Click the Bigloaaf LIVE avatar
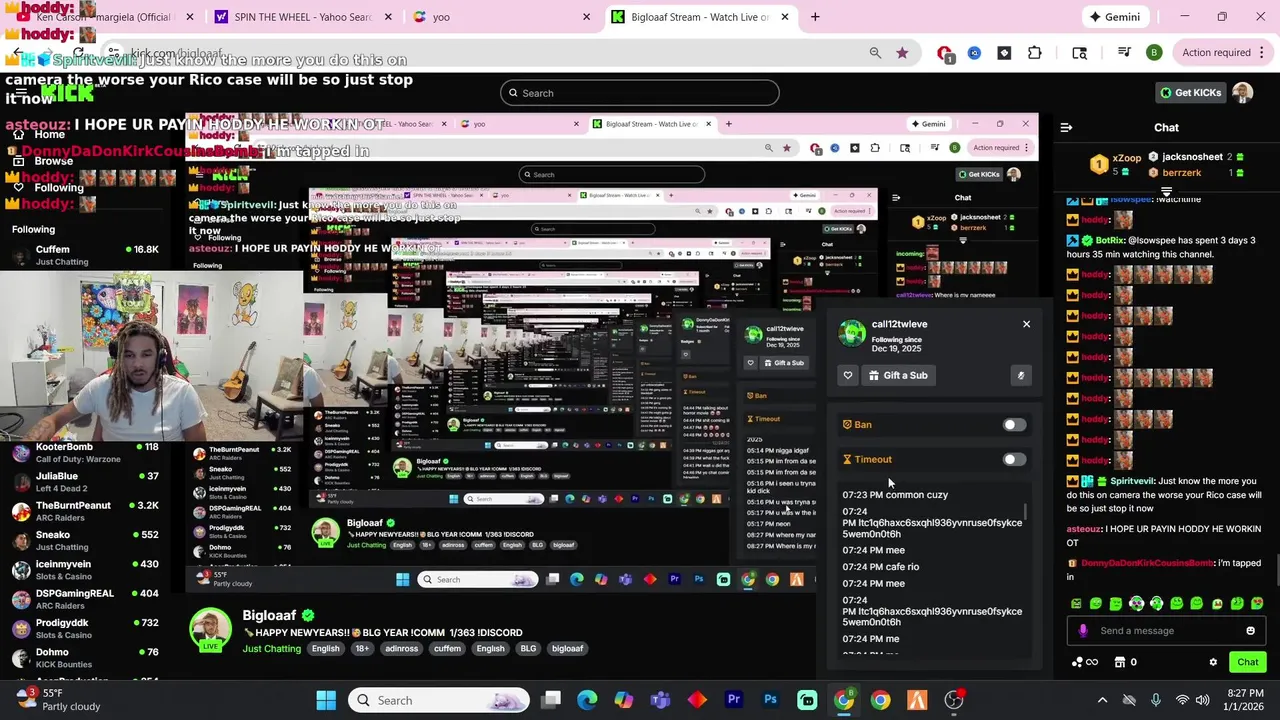This screenshot has width=1280, height=720. pos(210,631)
